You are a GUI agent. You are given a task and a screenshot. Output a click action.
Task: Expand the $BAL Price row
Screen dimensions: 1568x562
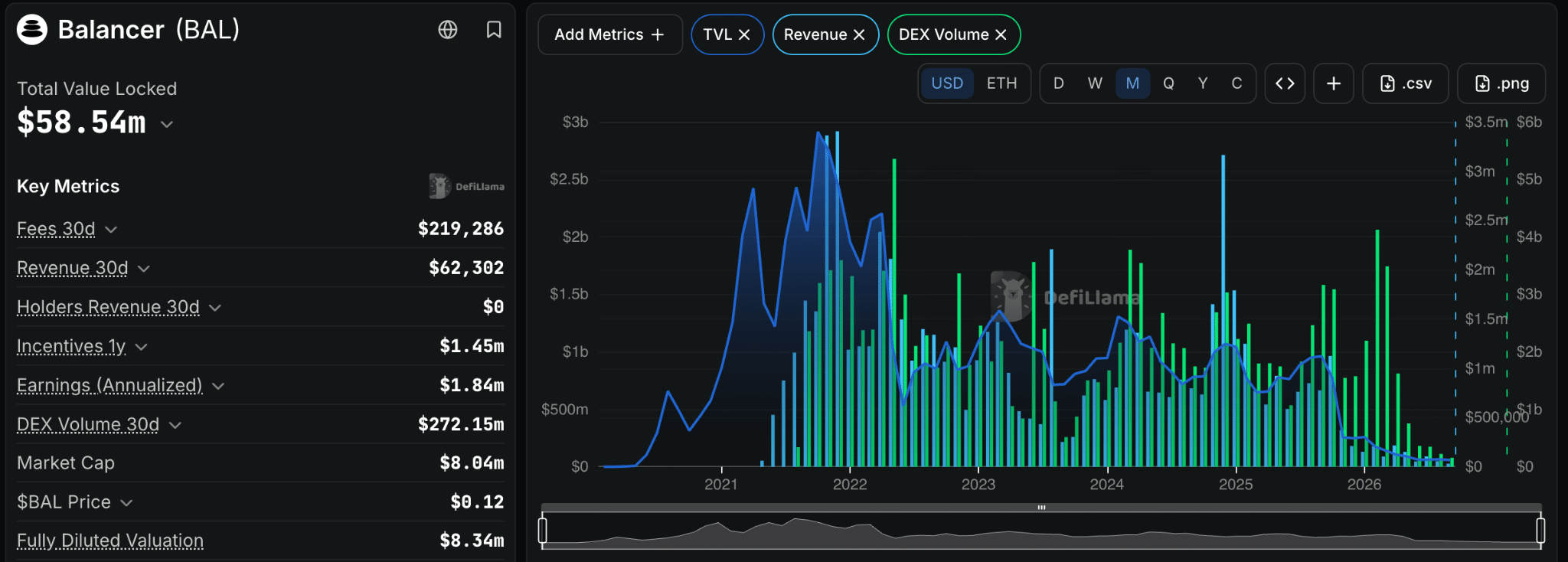click(126, 503)
